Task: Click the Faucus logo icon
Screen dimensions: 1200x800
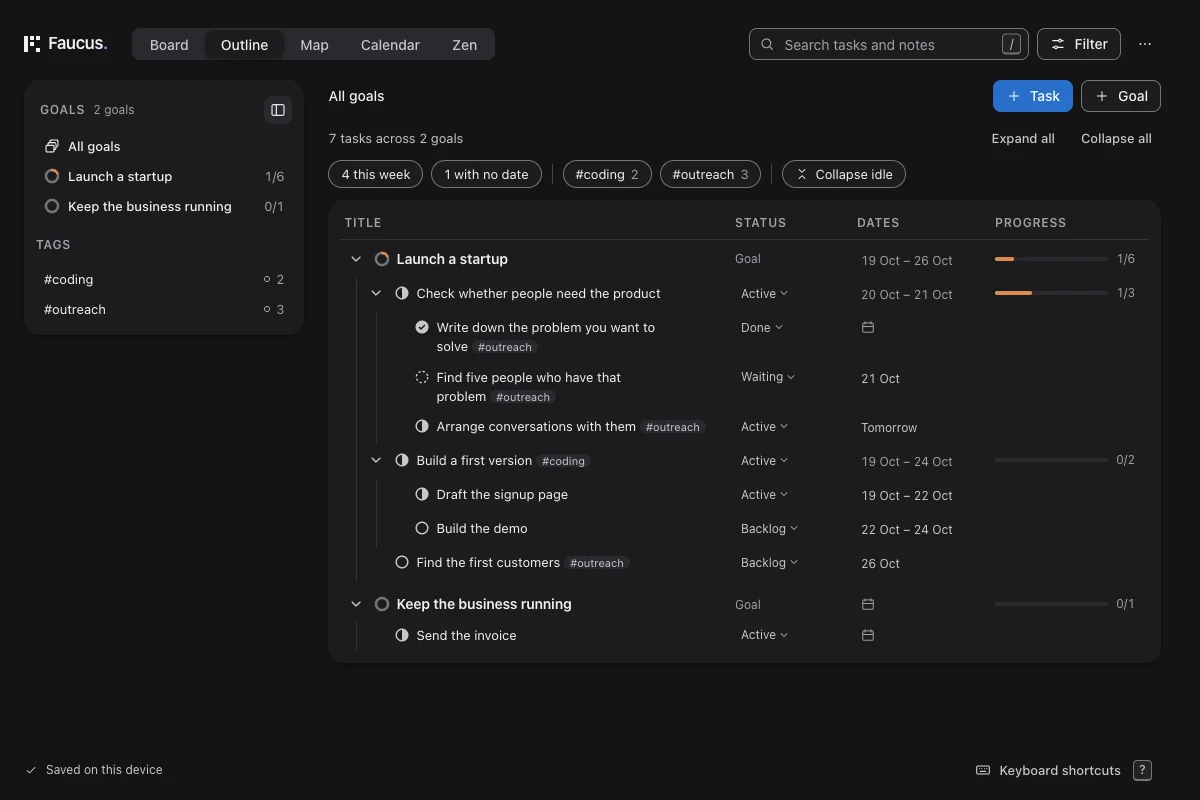Action: 32,44
